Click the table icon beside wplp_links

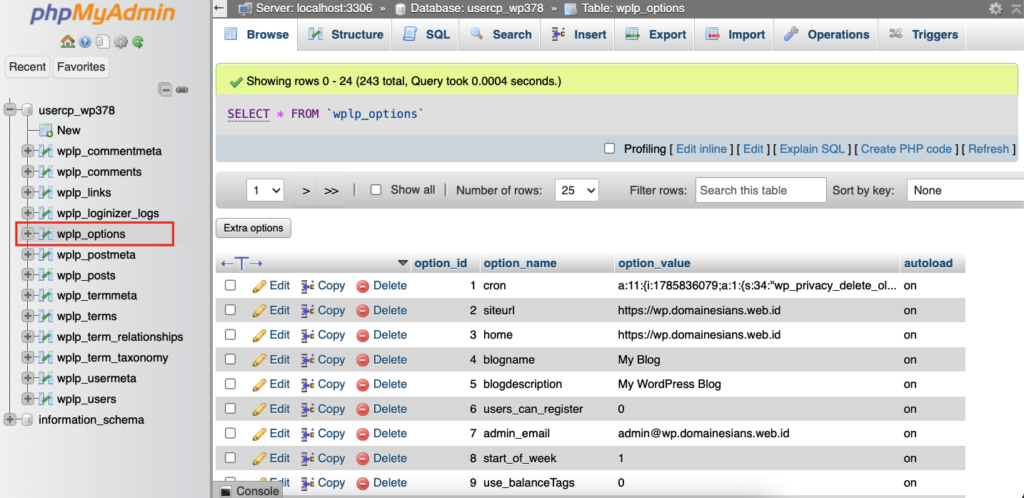tap(45, 193)
